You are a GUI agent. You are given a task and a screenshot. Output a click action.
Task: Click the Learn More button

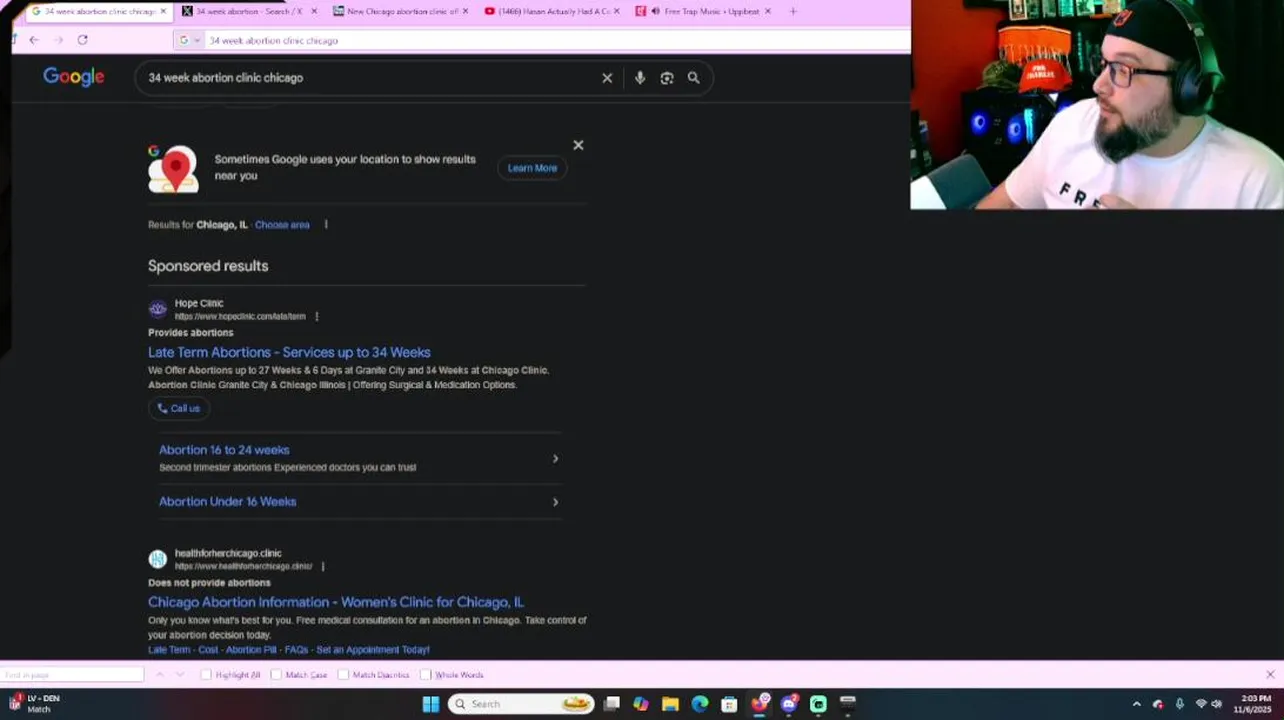click(532, 168)
